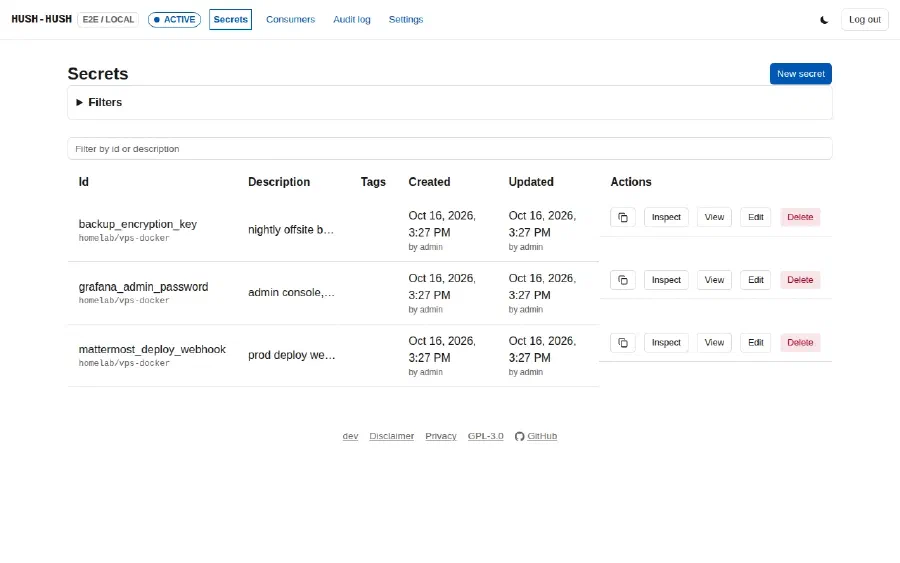Switch to the Secrets tab

point(230,20)
